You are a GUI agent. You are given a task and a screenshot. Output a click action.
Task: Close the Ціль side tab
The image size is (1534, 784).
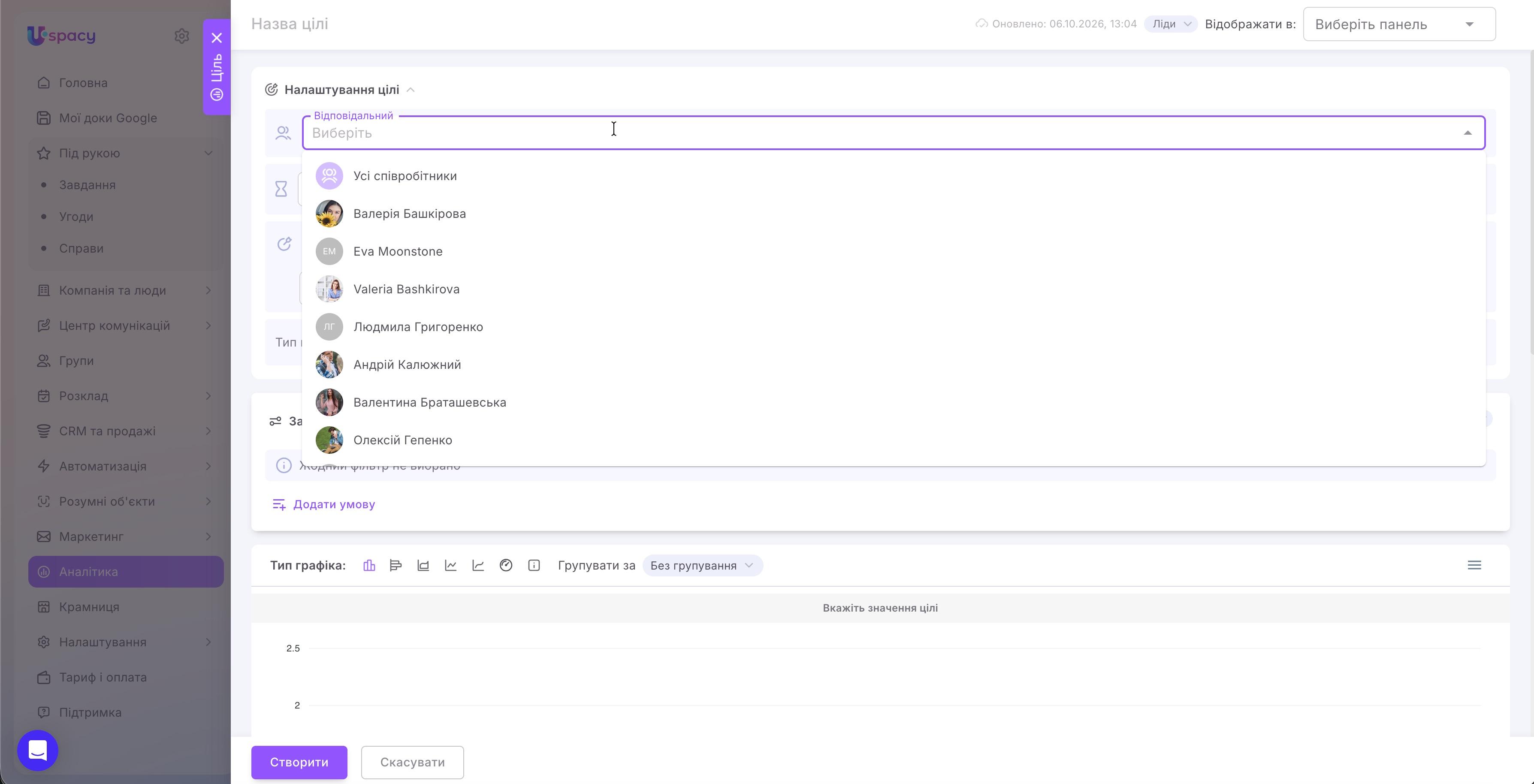click(x=217, y=38)
